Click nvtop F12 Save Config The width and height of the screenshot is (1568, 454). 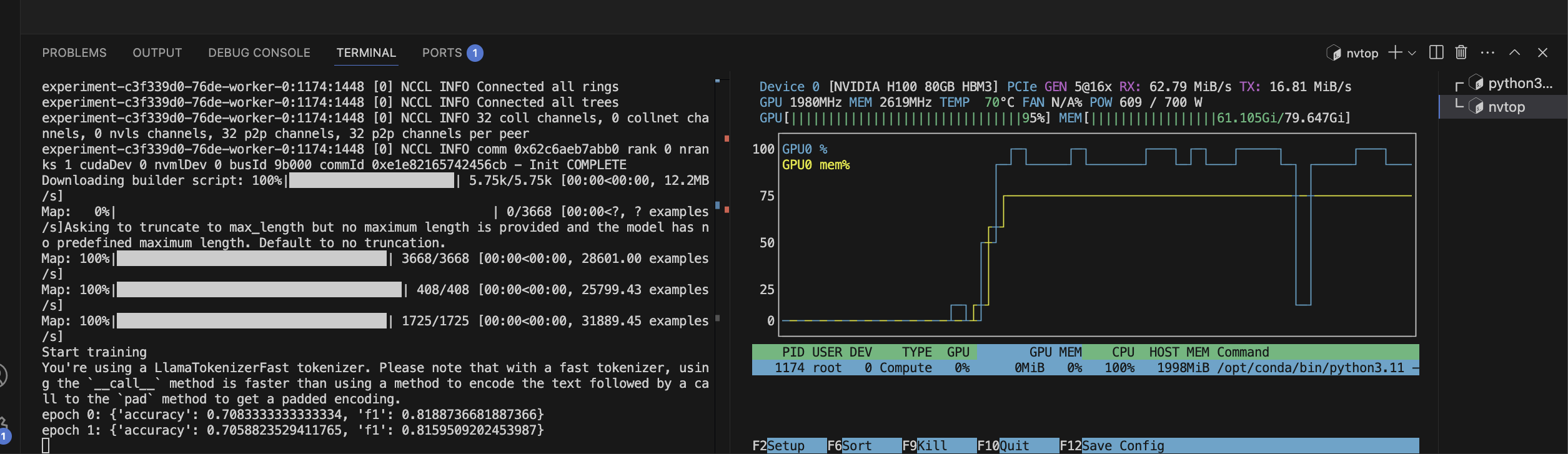click(1112, 445)
